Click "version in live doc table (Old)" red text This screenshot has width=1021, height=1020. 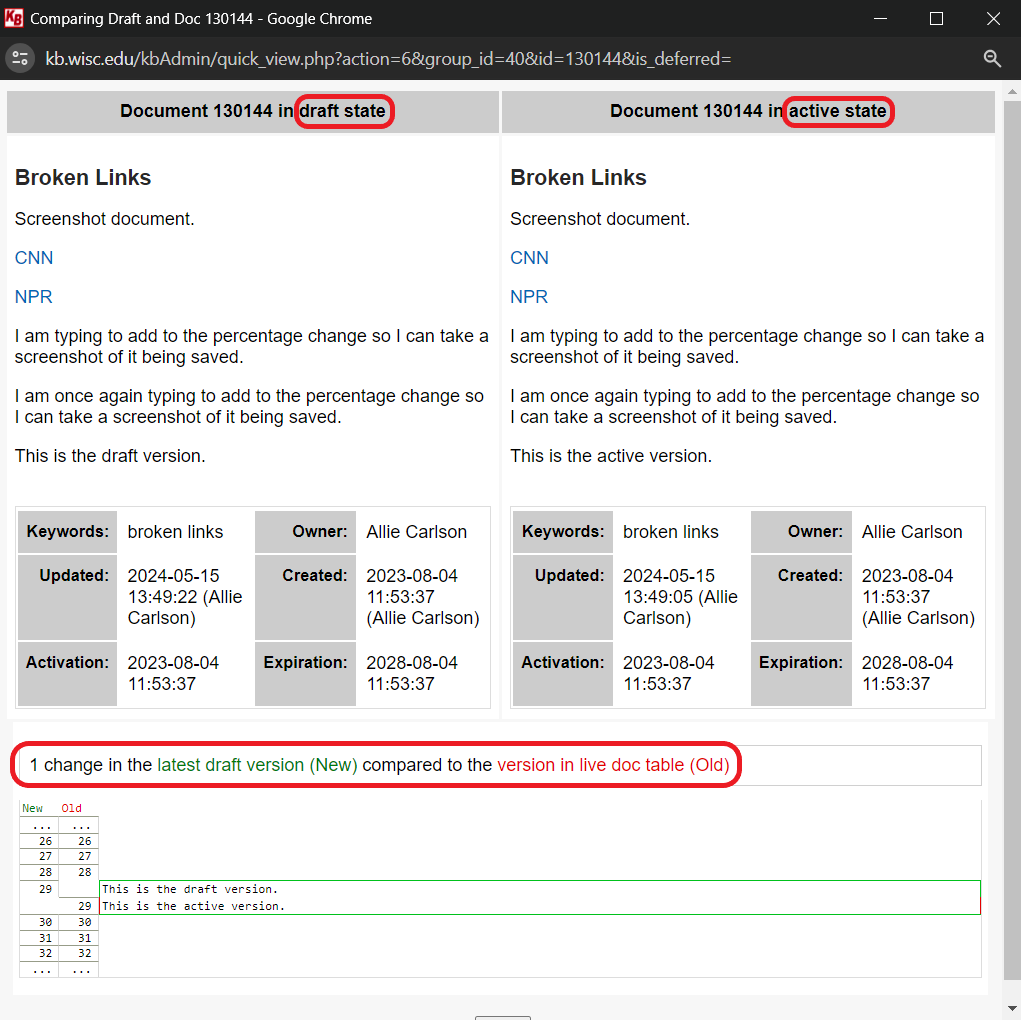(x=613, y=765)
